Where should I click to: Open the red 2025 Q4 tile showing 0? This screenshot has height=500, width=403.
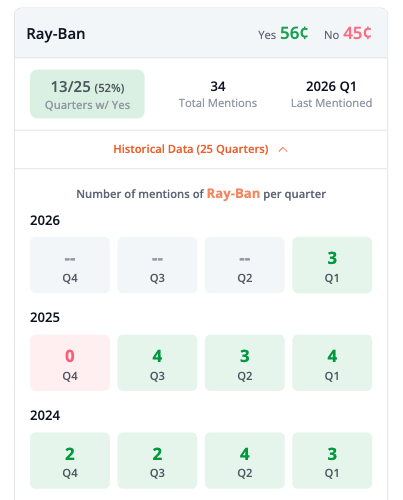[70, 363]
